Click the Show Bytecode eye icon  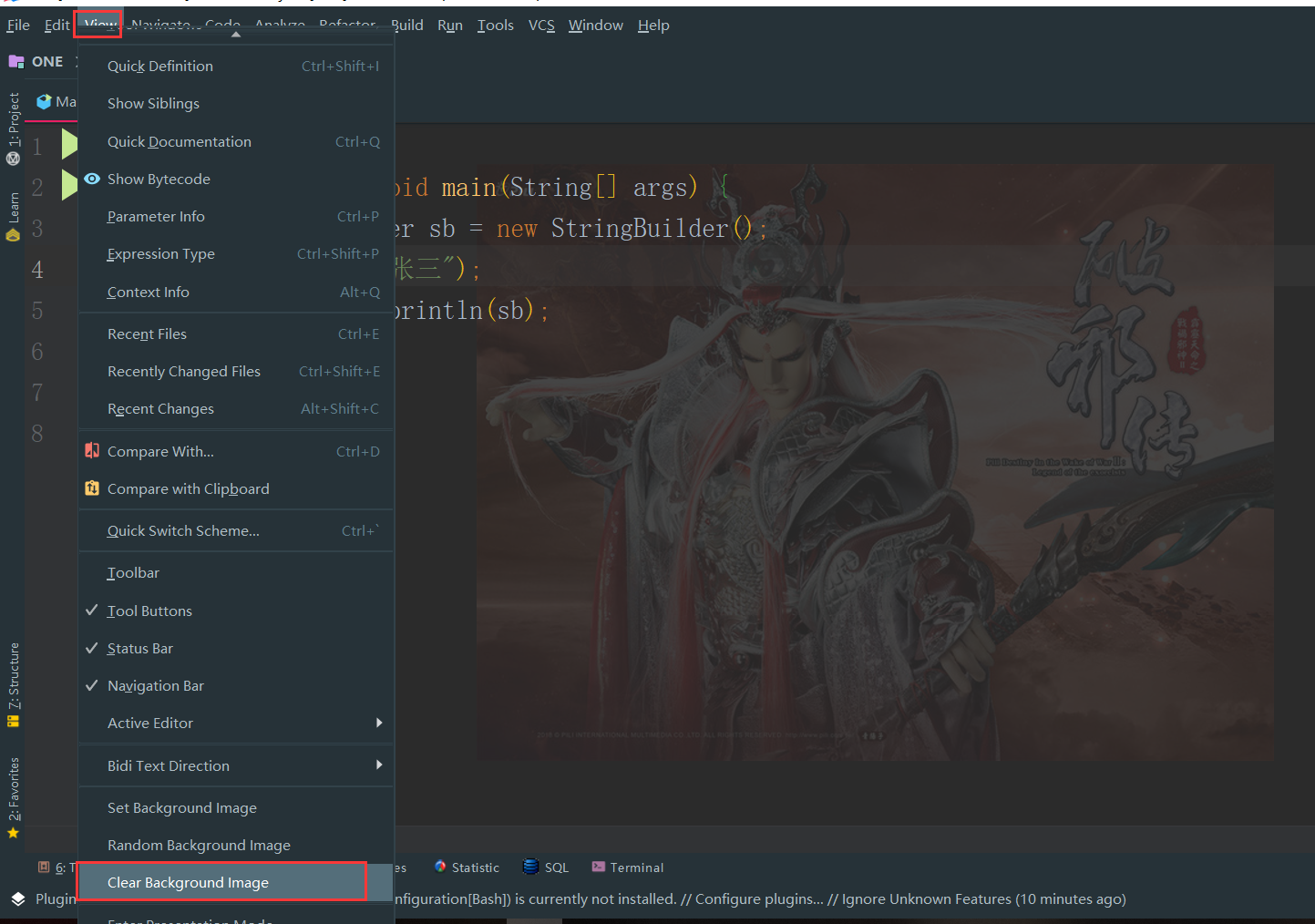coord(91,179)
